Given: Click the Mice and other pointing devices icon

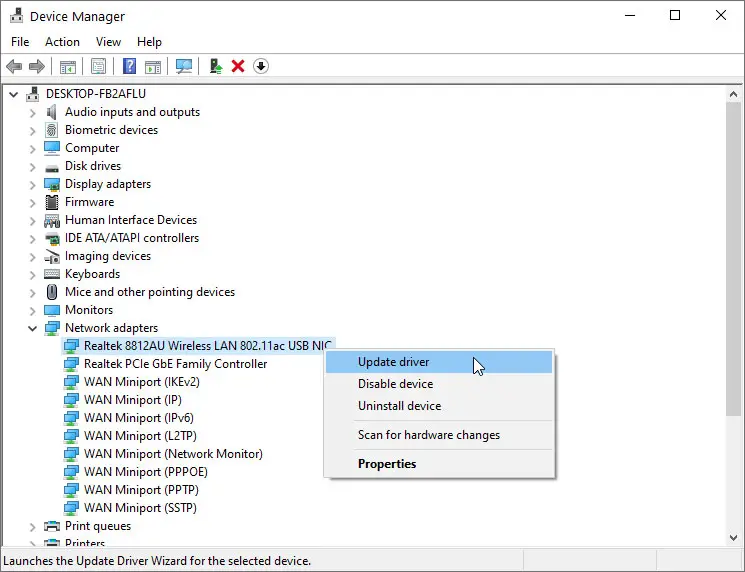Looking at the screenshot, I should (x=52, y=292).
